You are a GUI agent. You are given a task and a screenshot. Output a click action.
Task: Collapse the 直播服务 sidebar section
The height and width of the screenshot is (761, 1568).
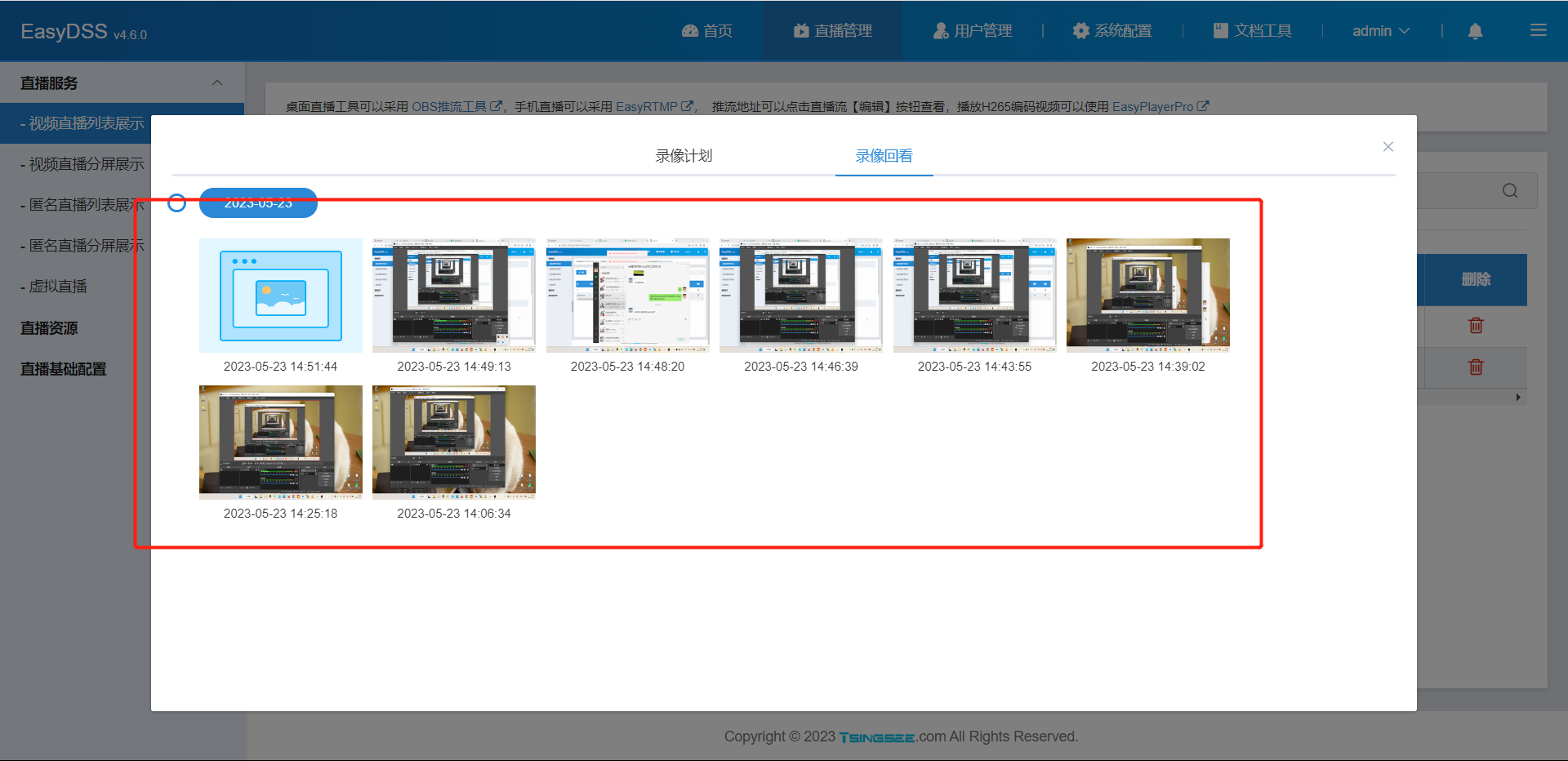[216, 82]
